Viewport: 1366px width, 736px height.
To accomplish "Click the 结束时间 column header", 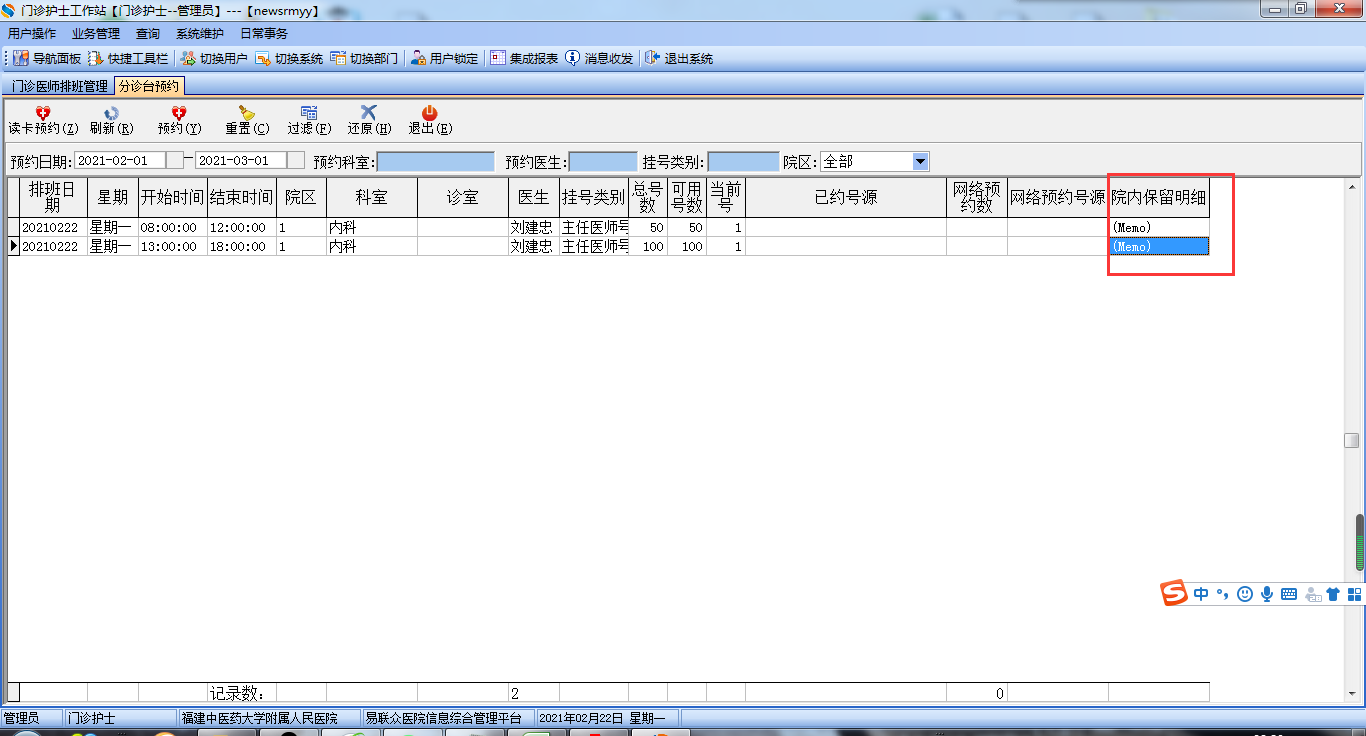I will click(241, 198).
